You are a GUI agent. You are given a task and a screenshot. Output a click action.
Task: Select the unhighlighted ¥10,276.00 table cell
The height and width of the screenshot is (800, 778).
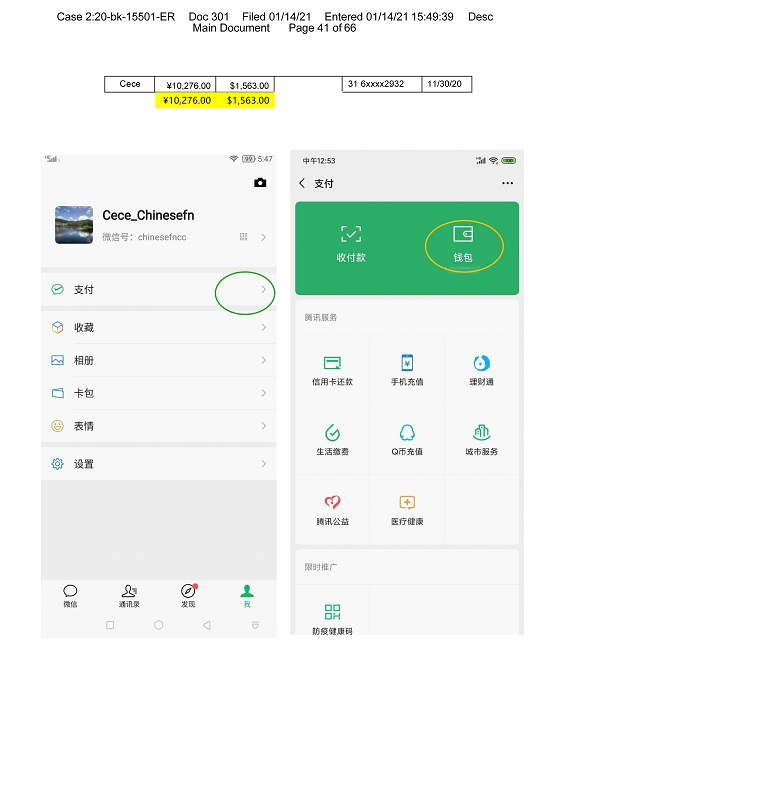(x=185, y=85)
